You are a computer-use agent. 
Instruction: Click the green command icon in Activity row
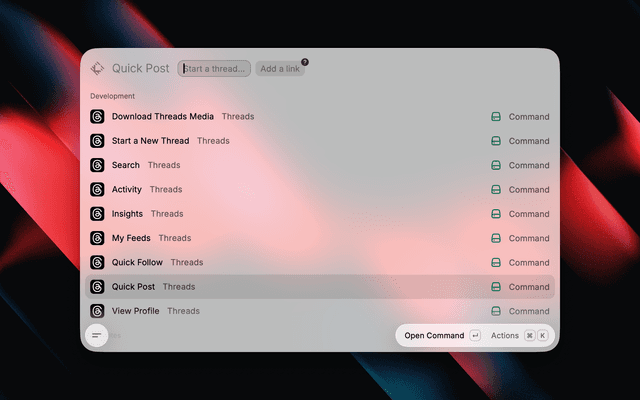(x=496, y=190)
